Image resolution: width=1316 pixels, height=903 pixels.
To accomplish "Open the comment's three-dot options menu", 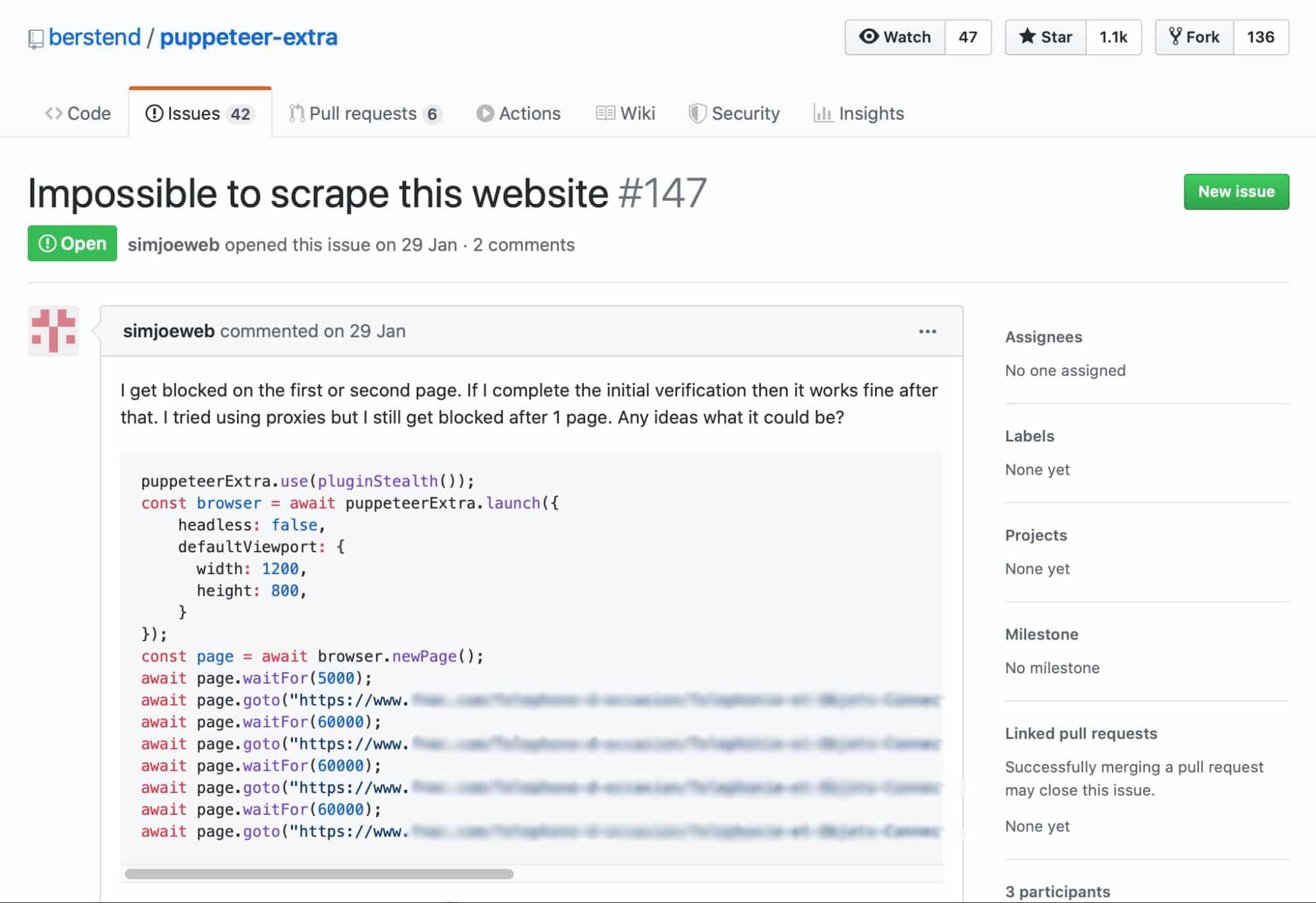I will coord(928,331).
